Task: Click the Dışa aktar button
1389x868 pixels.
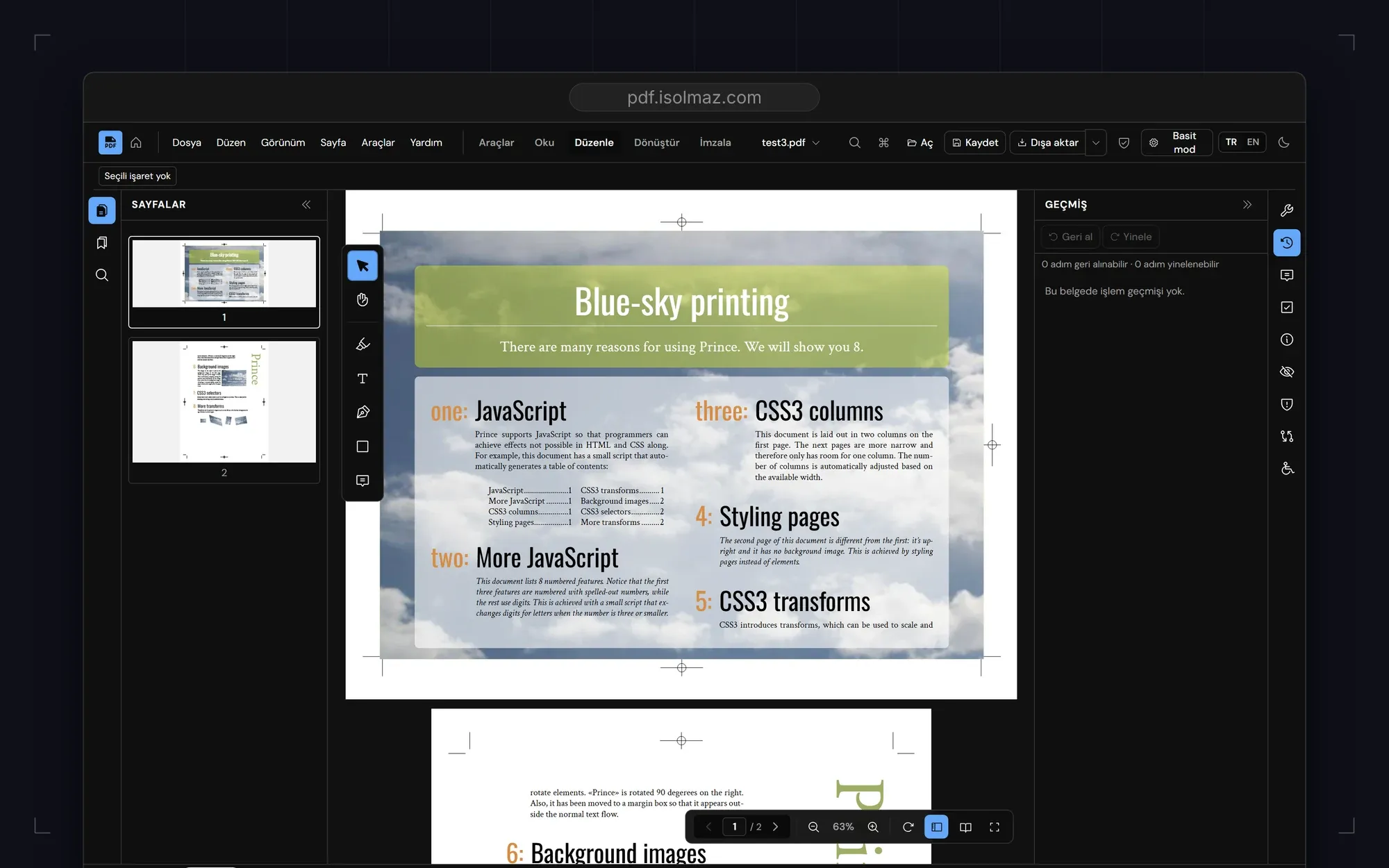Action: 1048,142
